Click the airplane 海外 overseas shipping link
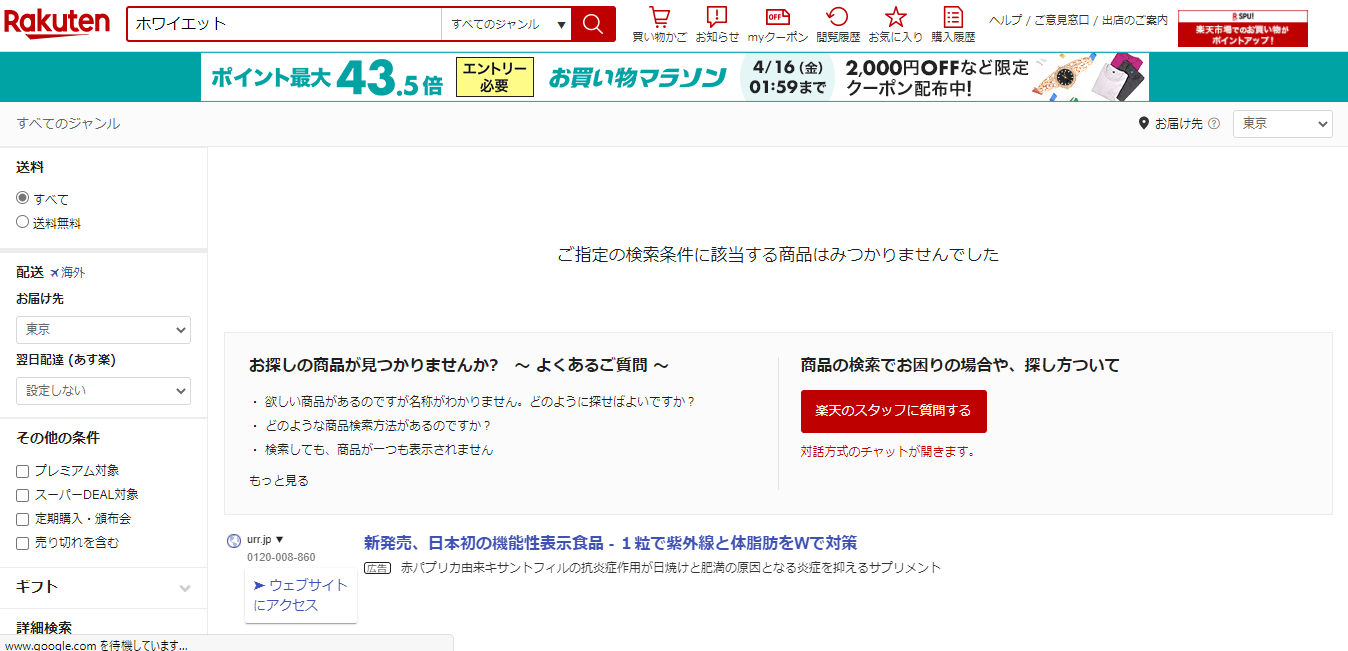Image resolution: width=1348 pixels, height=651 pixels. (68, 272)
